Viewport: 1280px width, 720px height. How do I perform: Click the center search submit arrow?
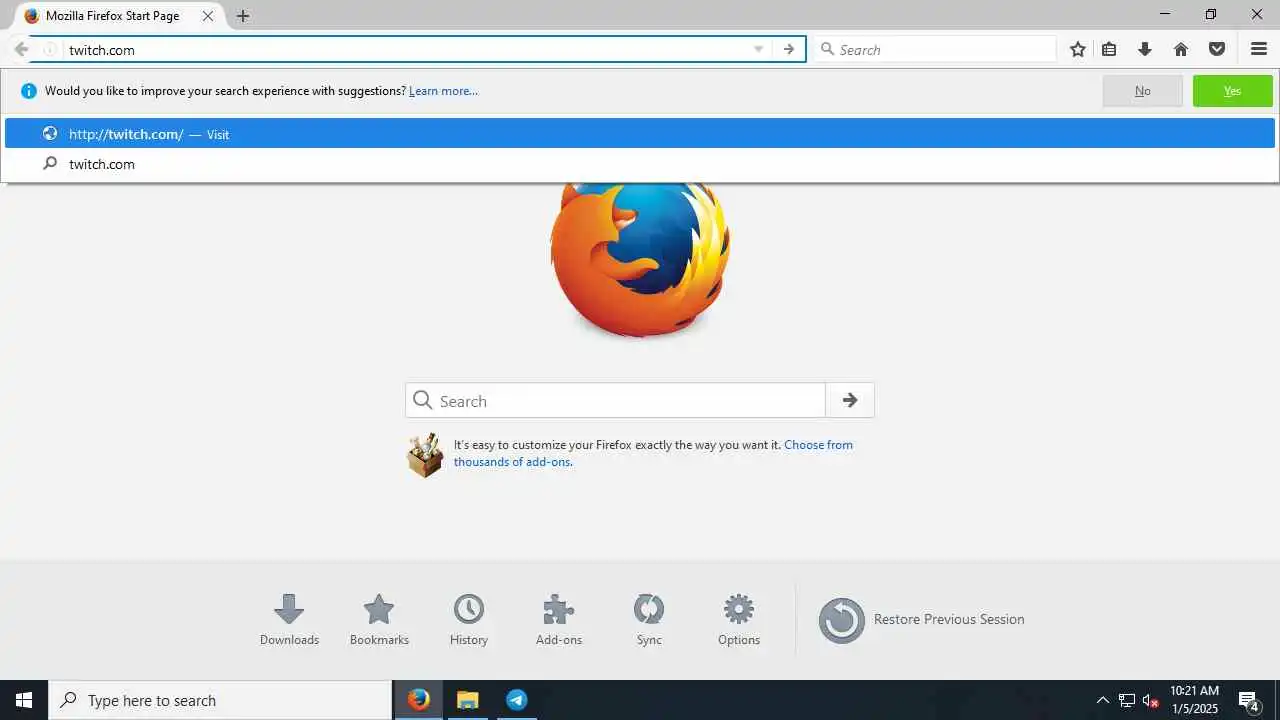point(850,400)
